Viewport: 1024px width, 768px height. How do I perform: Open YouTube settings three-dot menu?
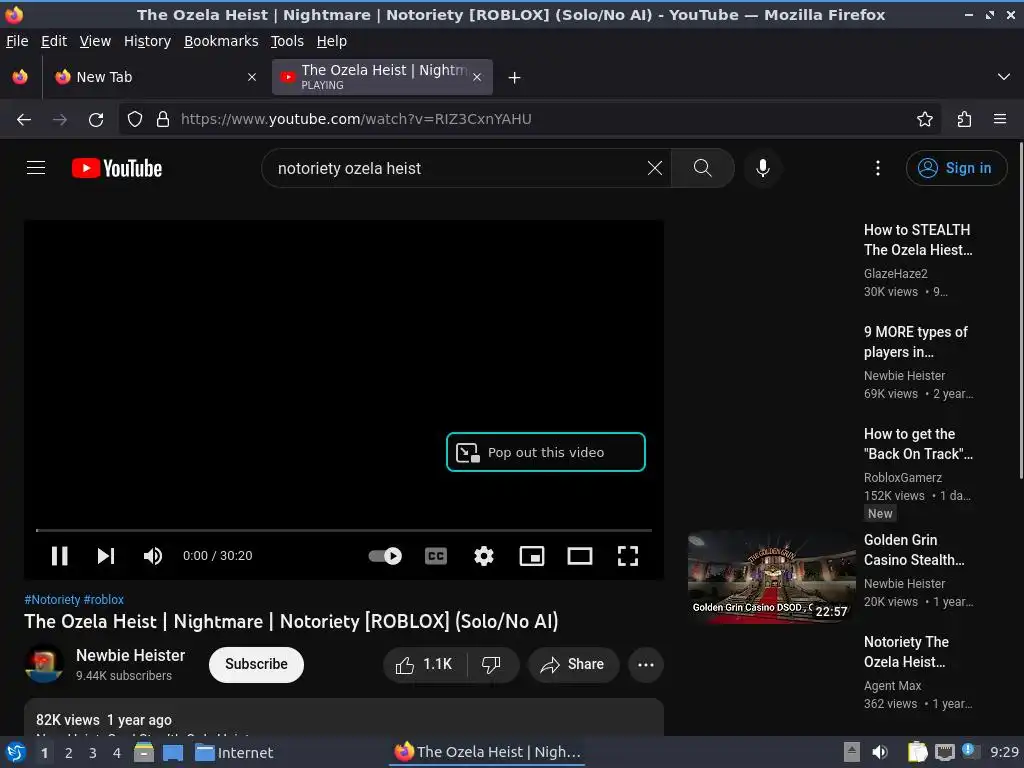pos(878,168)
